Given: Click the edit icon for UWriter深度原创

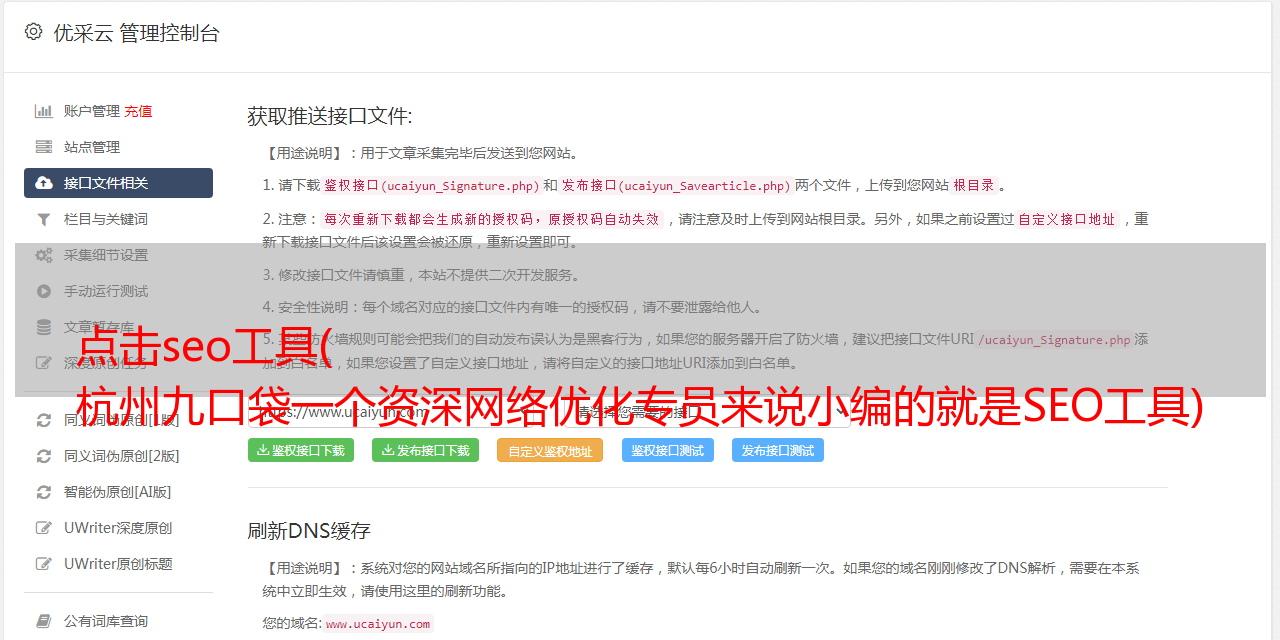Looking at the screenshot, I should tap(44, 528).
